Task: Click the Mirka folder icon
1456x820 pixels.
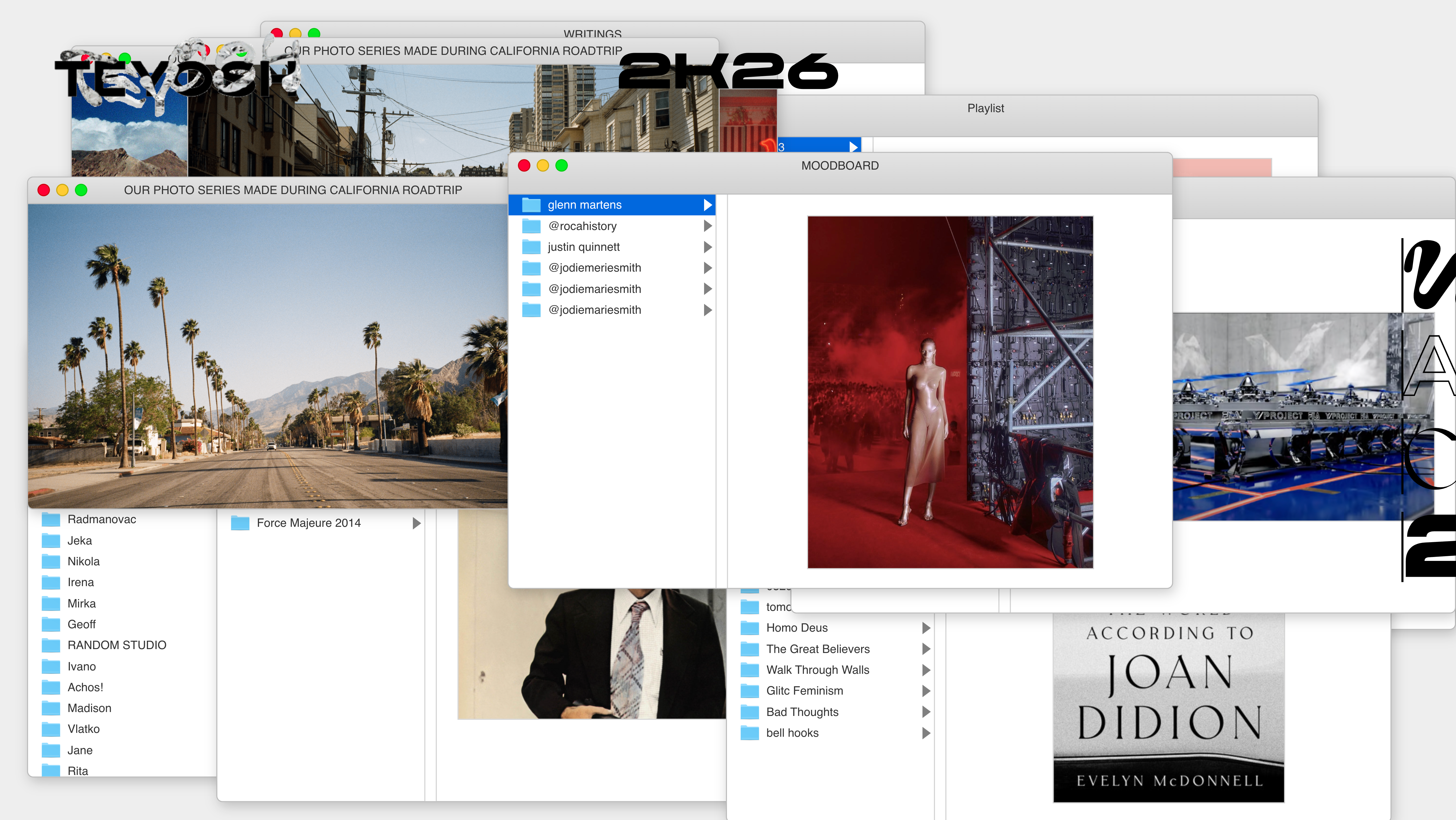Action: coord(51,603)
